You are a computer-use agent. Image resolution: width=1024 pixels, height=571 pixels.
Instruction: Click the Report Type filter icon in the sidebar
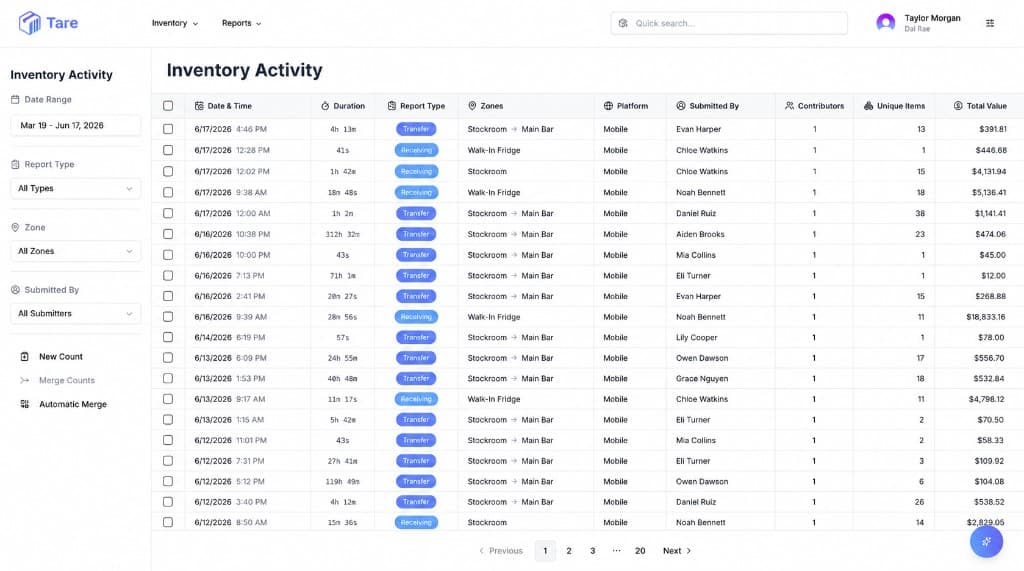(15, 165)
